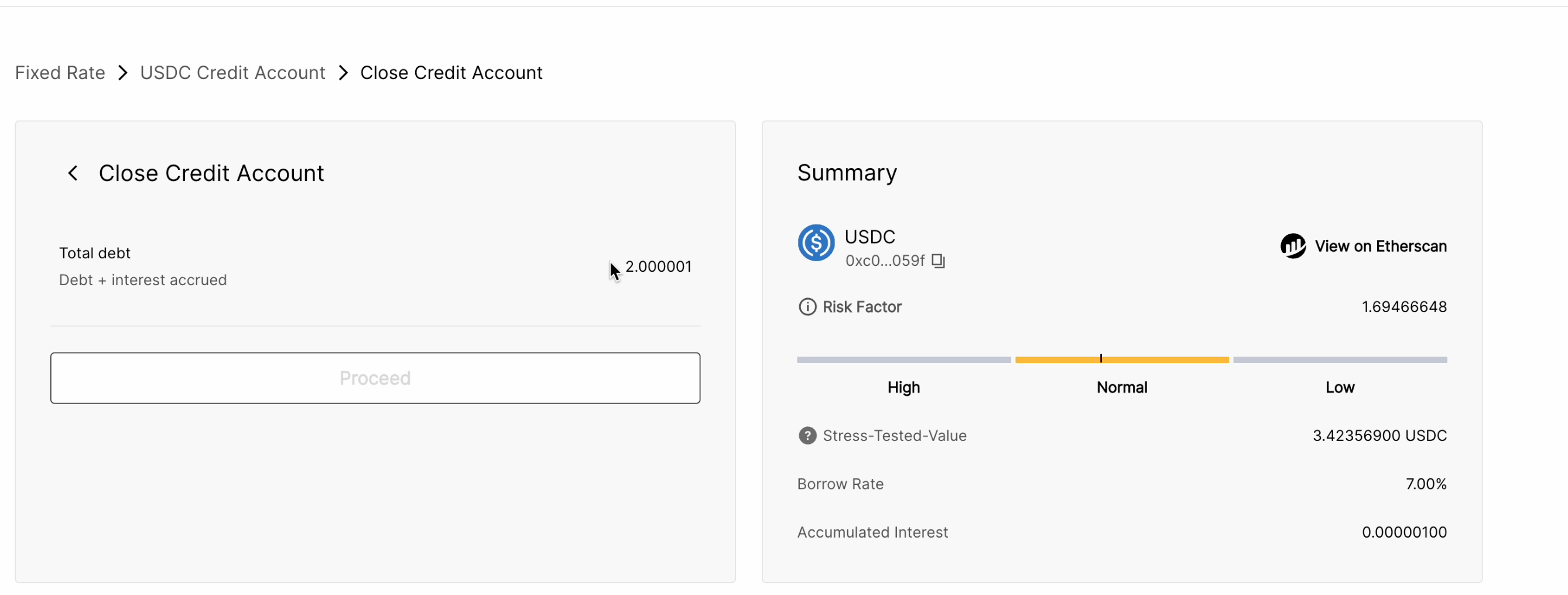The height and width of the screenshot is (595, 1568).
Task: Click the 3.42356900 USDC stress-tested value
Action: coord(1379,436)
